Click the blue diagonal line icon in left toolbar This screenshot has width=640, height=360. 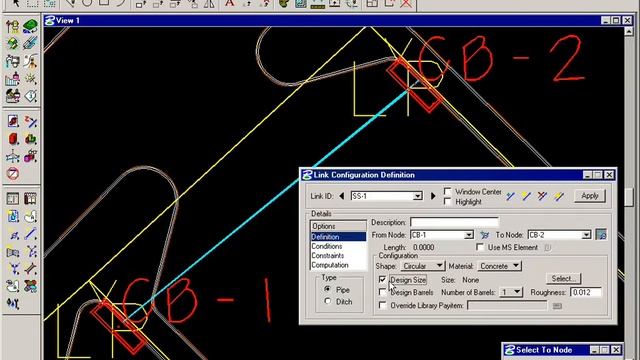click(x=30, y=234)
